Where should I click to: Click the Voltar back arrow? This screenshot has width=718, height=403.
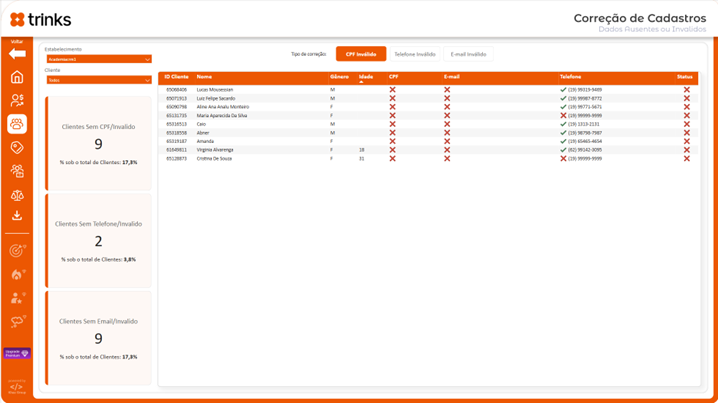[17, 53]
